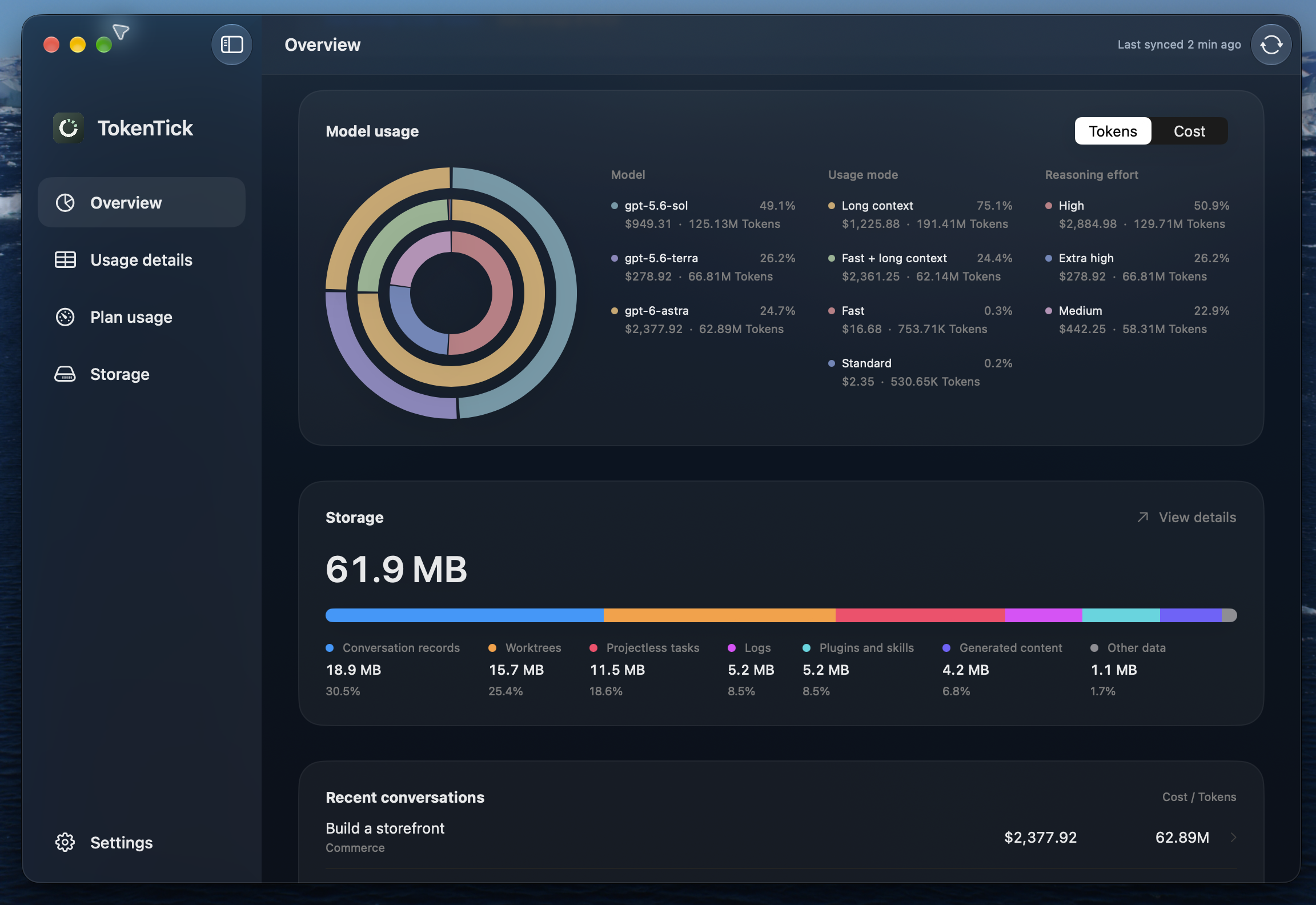Viewport: 1316px width, 905px height.
Task: Click the High reasoning effort entry
Action: [x=1137, y=215]
